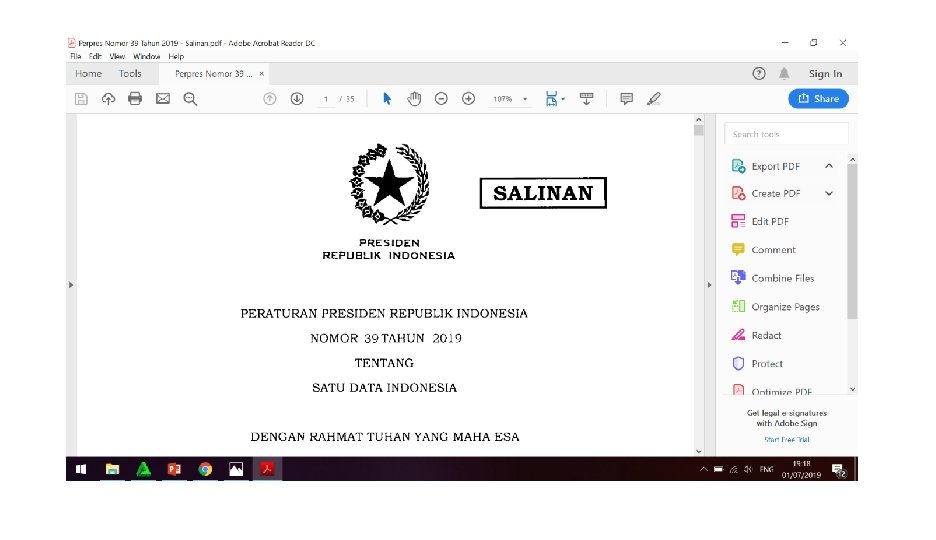
Task: Zoom out with minus icon
Action: click(x=441, y=99)
